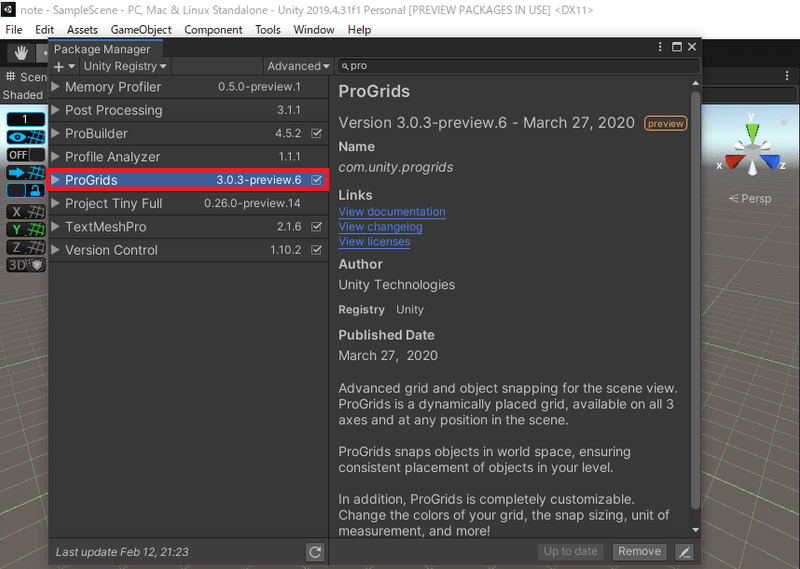Image resolution: width=800 pixels, height=569 pixels.
Task: Click the Version Control installed checkmark
Action: (x=316, y=250)
